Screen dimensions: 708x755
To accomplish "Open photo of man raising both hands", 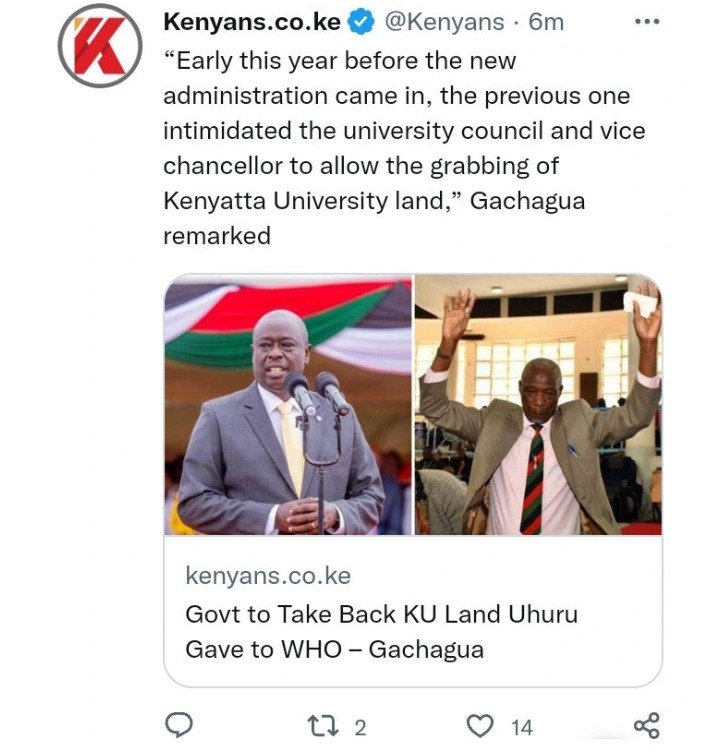I will click(538, 404).
